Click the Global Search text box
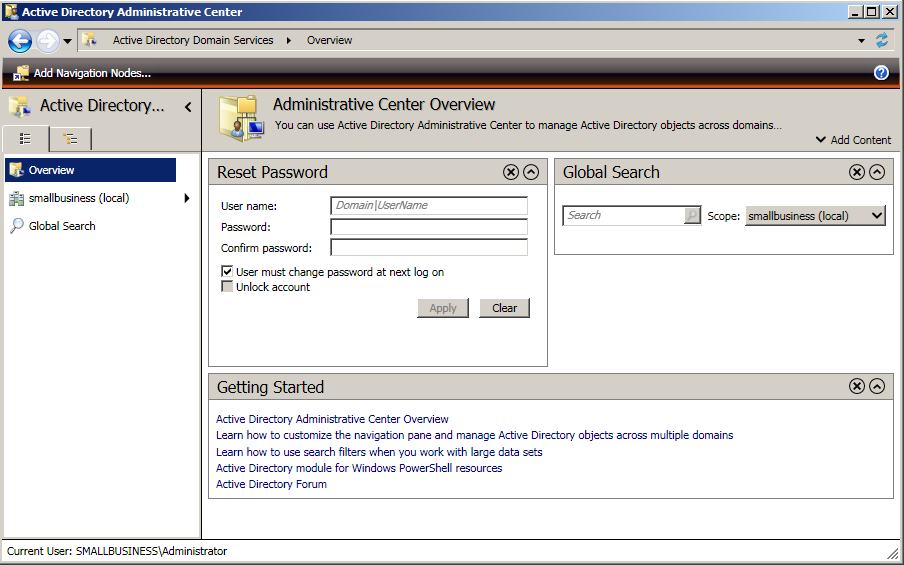Viewport: 904px width, 565px height. (x=623, y=216)
